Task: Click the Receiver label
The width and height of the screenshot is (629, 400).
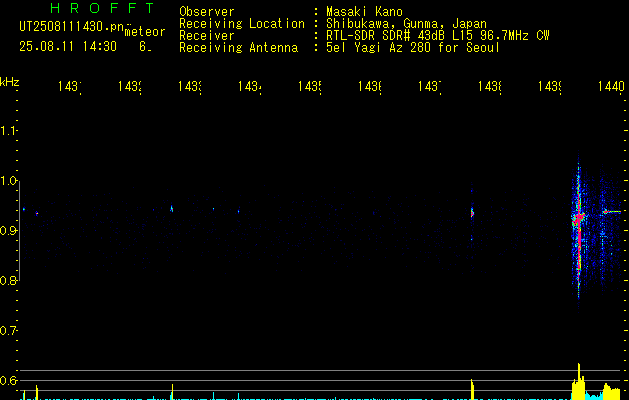Action: click(x=207, y=36)
